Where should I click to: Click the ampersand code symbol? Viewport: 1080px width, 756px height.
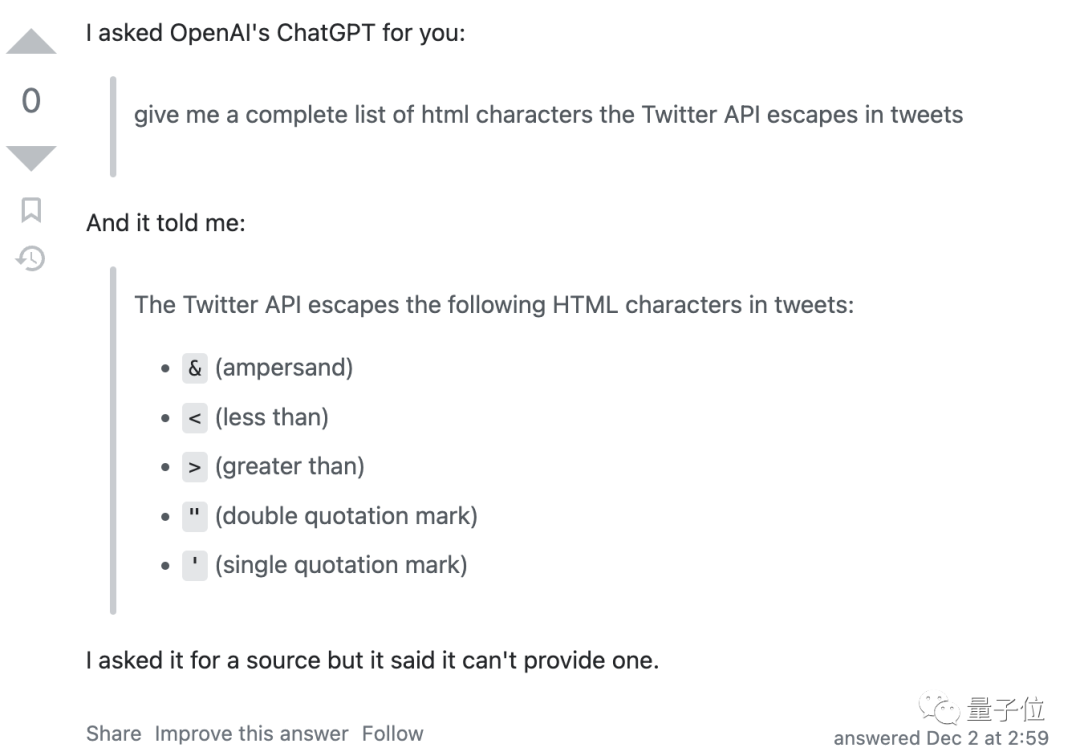point(195,368)
